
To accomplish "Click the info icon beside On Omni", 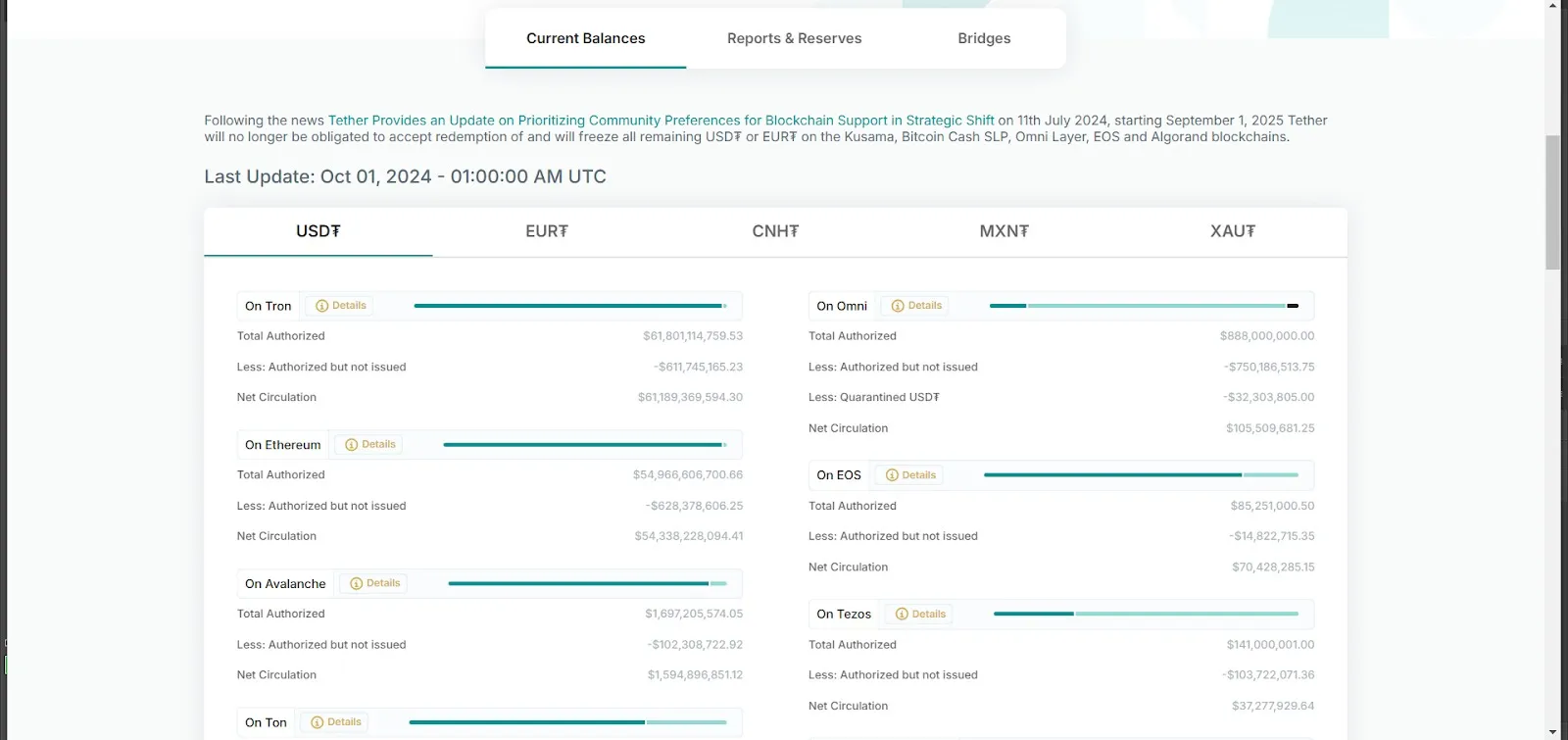I will (x=897, y=306).
